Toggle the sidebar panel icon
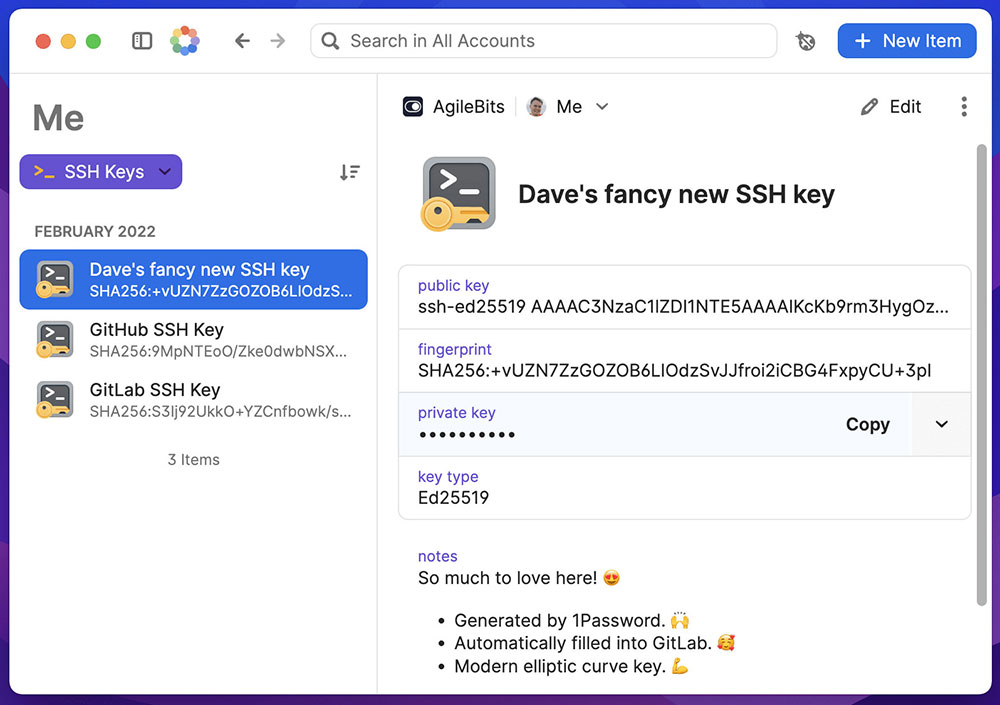1000x705 pixels. point(141,40)
